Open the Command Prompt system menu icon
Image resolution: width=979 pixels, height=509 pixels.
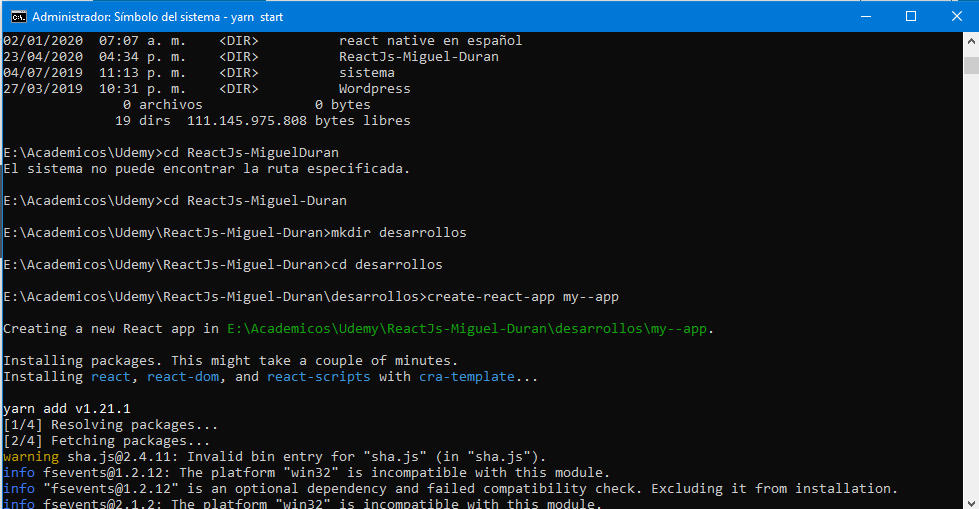[19, 17]
